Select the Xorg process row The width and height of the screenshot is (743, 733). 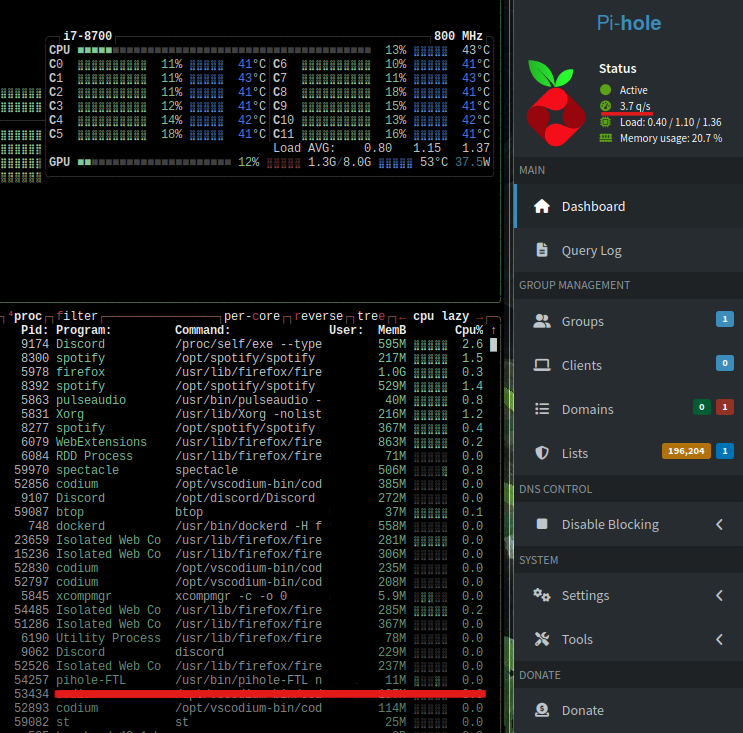pos(249,414)
